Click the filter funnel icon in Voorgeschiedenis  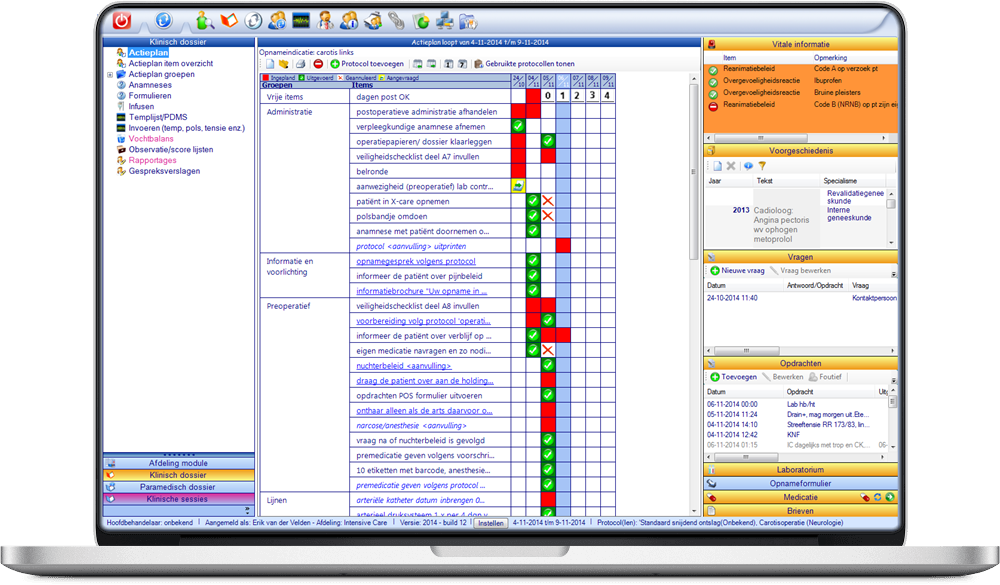(x=762, y=166)
